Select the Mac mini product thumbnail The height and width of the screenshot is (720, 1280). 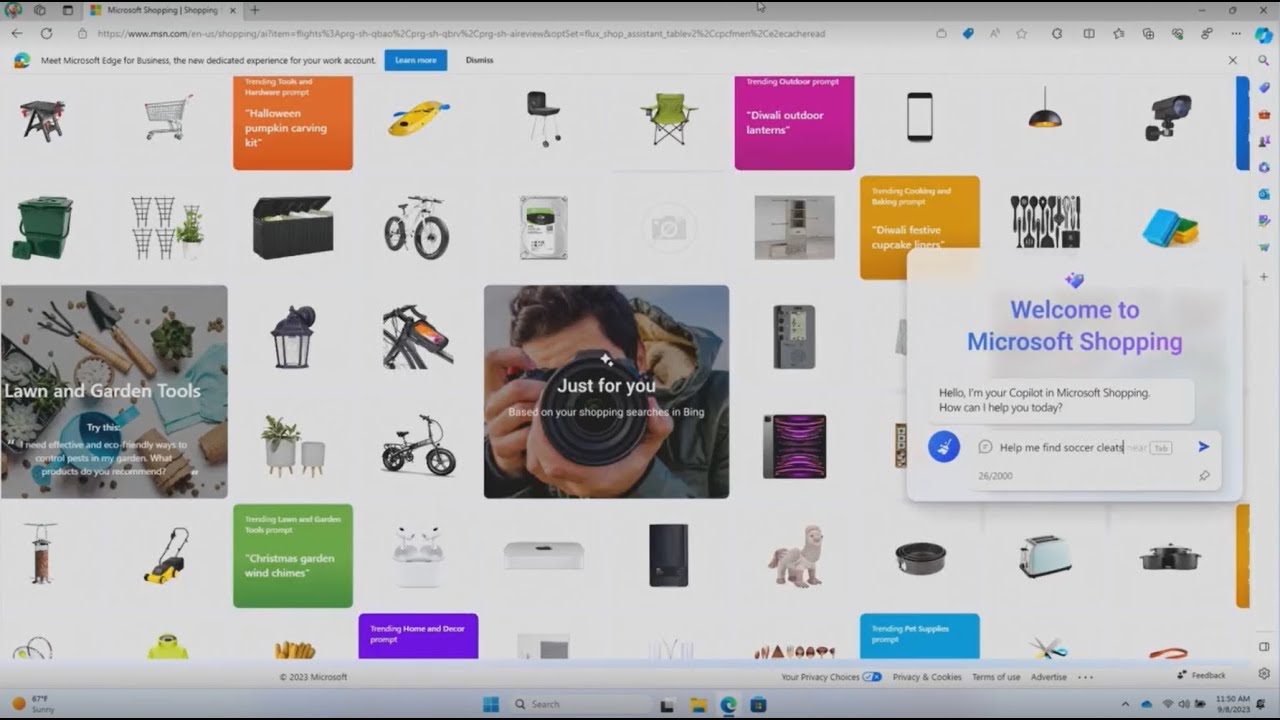[543, 556]
